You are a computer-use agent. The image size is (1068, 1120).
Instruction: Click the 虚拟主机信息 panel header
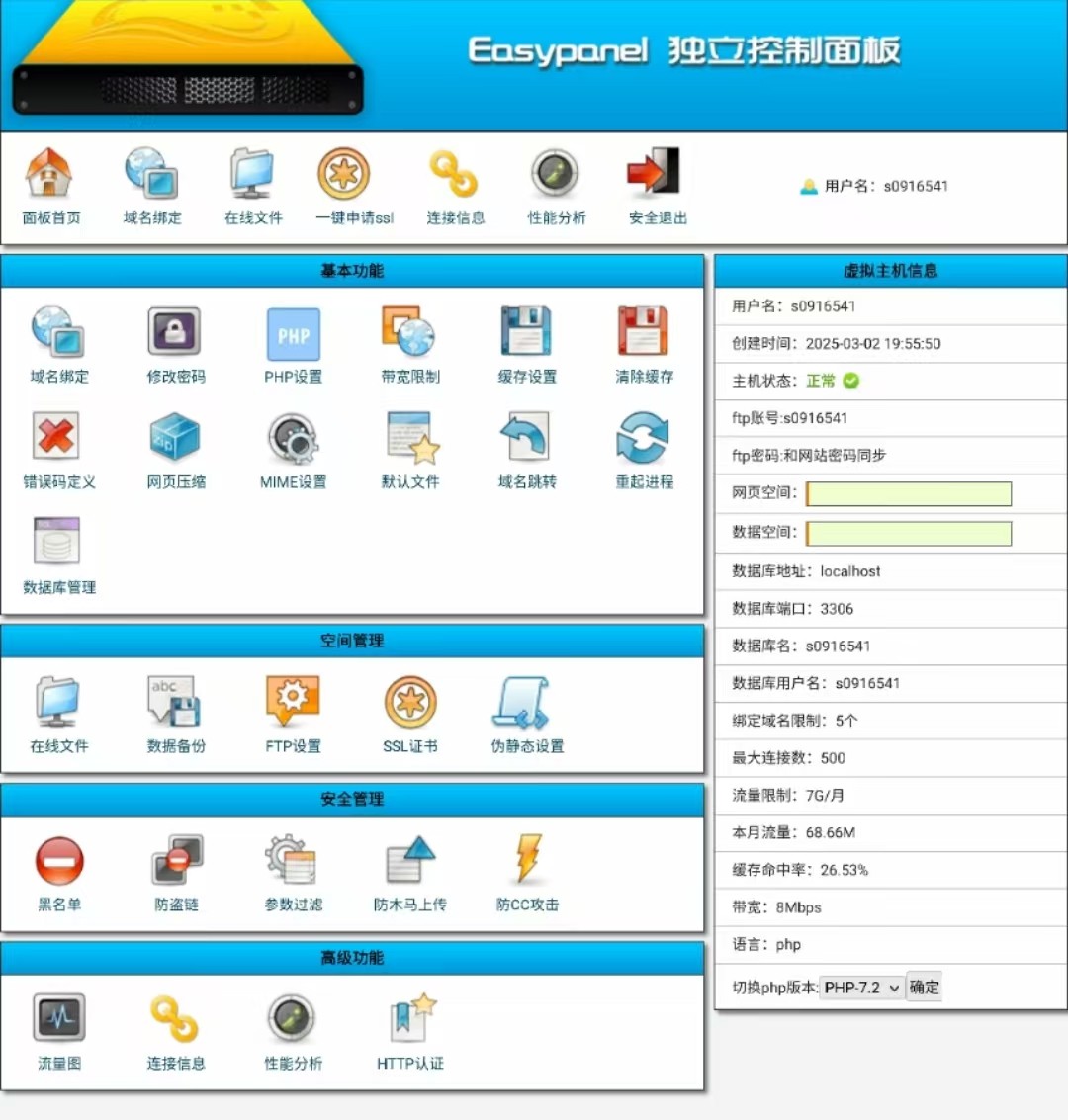point(891,271)
